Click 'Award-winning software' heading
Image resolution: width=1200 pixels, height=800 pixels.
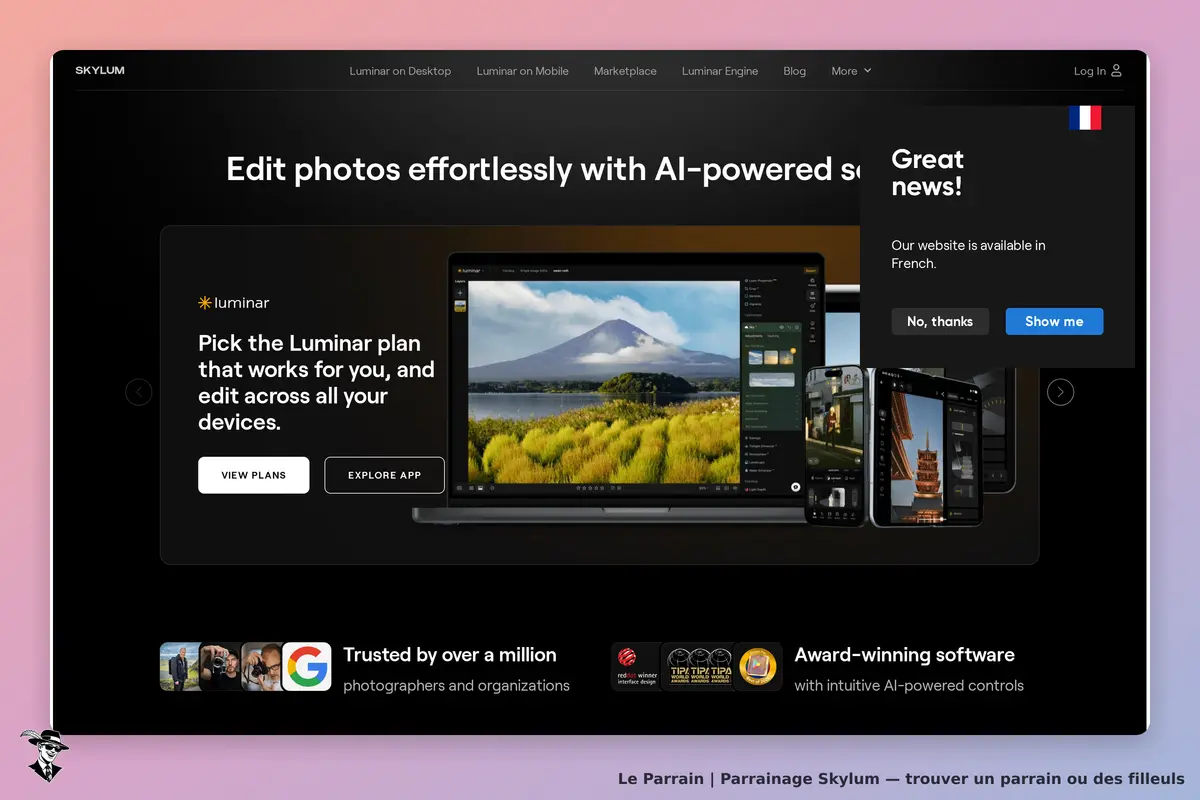905,655
